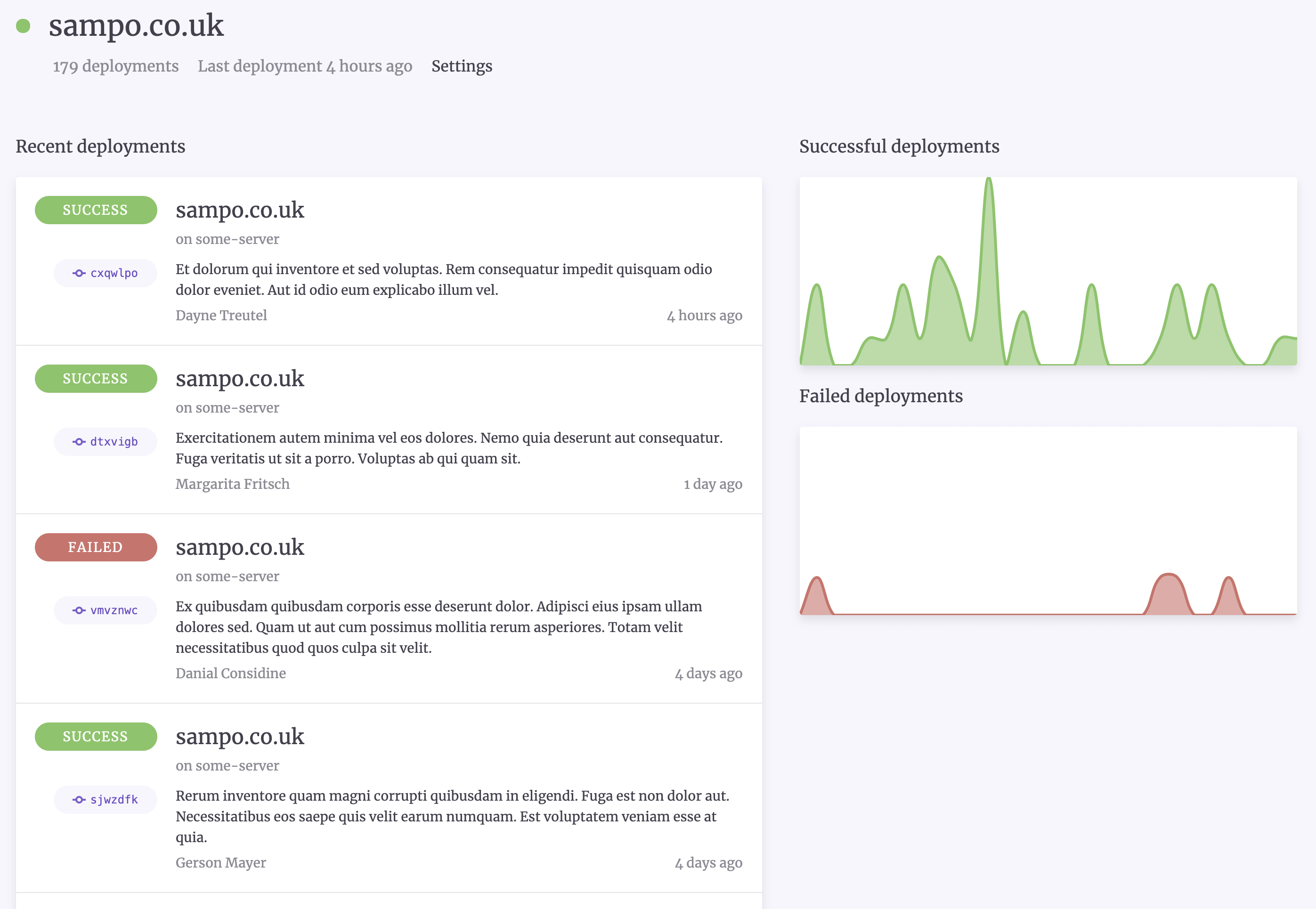The width and height of the screenshot is (1316, 909).
Task: Click the Successful deployments green chart
Action: pyautogui.click(x=1048, y=271)
